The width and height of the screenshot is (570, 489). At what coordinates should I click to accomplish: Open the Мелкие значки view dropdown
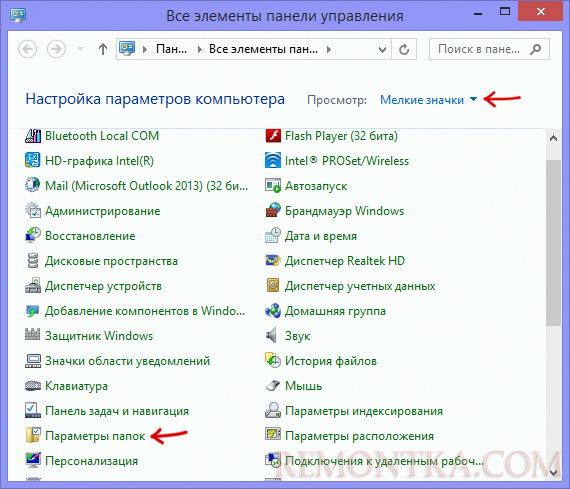coord(428,100)
